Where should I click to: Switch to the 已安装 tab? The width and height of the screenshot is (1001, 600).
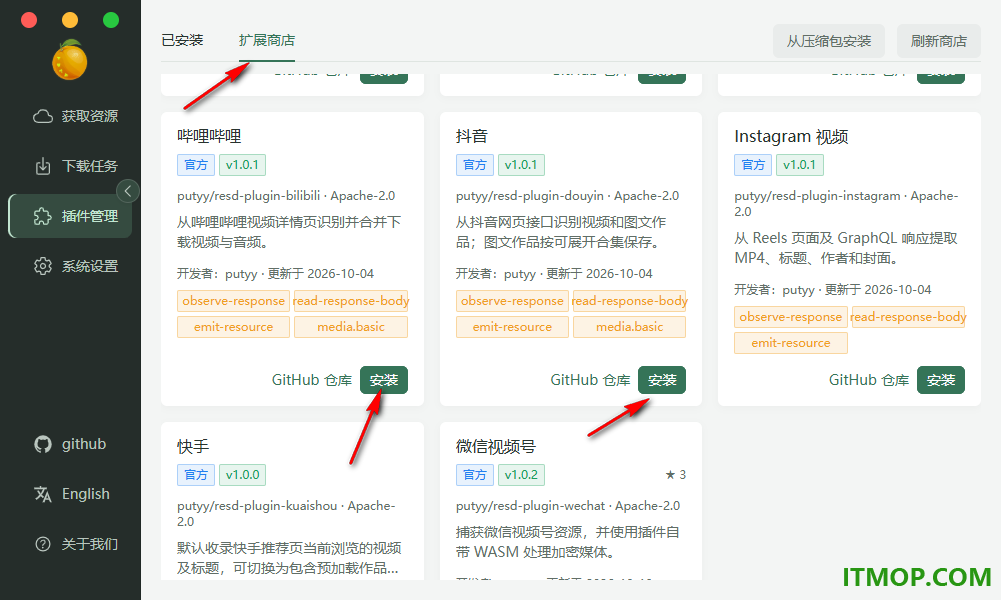coord(183,40)
